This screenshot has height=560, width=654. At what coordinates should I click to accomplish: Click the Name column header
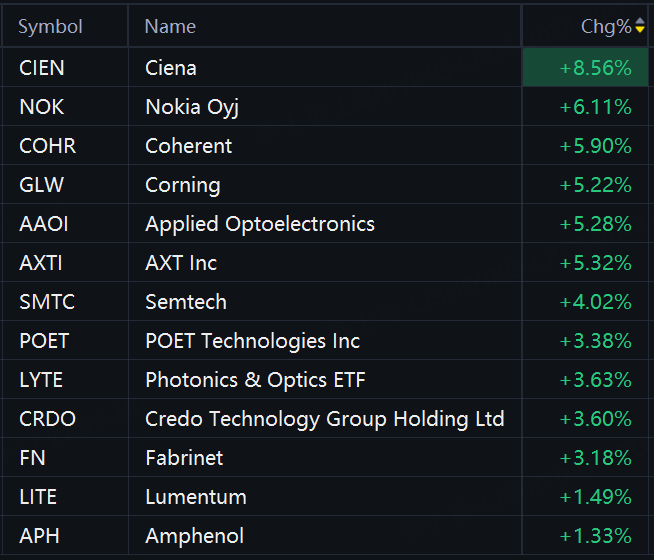(170, 27)
